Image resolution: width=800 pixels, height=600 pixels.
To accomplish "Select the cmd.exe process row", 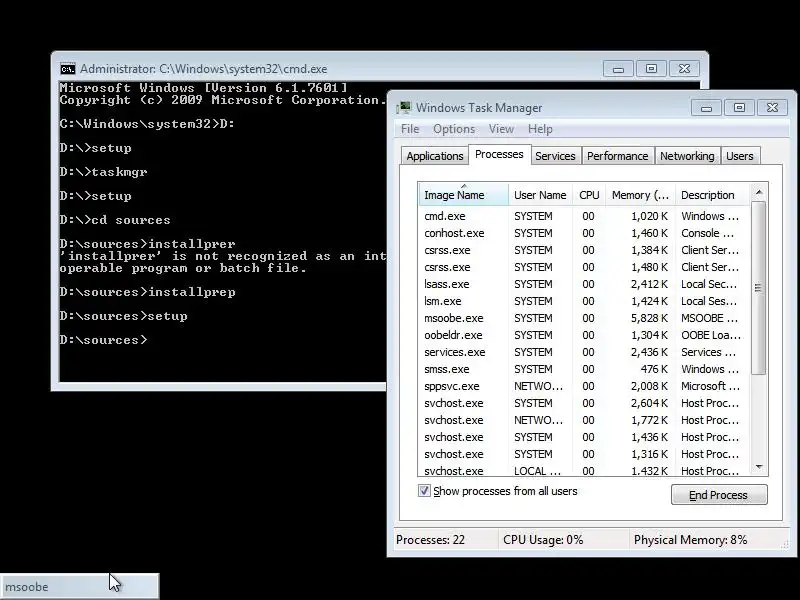I will [584, 216].
